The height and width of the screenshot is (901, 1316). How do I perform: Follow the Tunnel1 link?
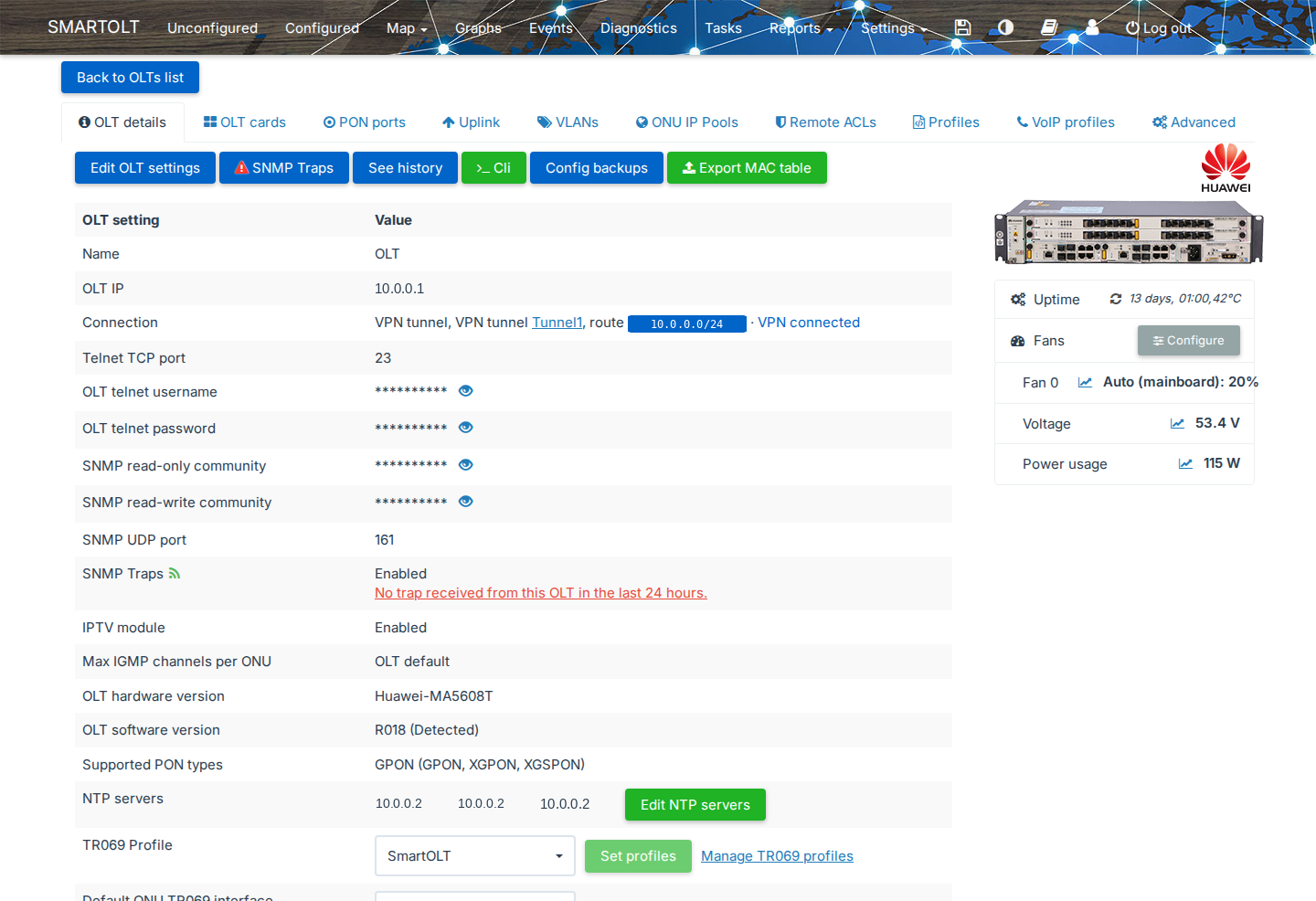[557, 323]
